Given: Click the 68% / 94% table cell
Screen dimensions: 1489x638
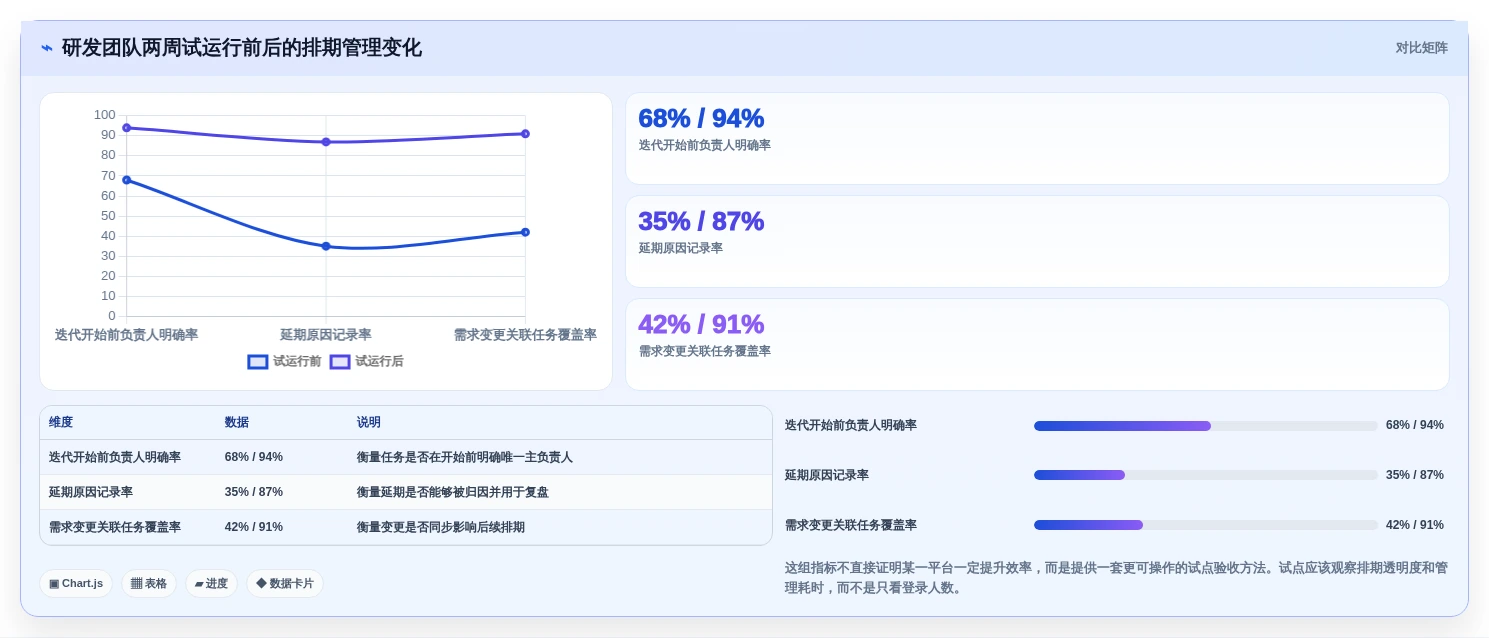Looking at the screenshot, I should 254,457.
